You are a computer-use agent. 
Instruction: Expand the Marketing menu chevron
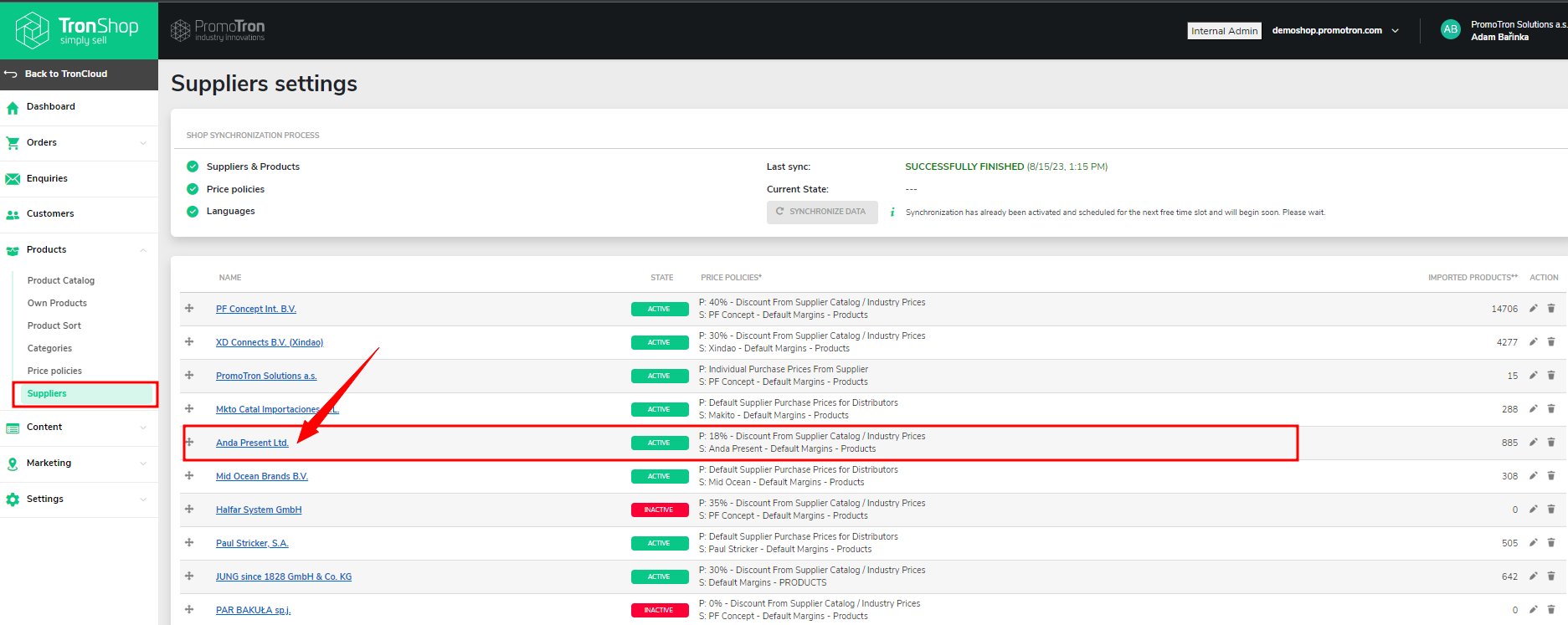click(143, 464)
